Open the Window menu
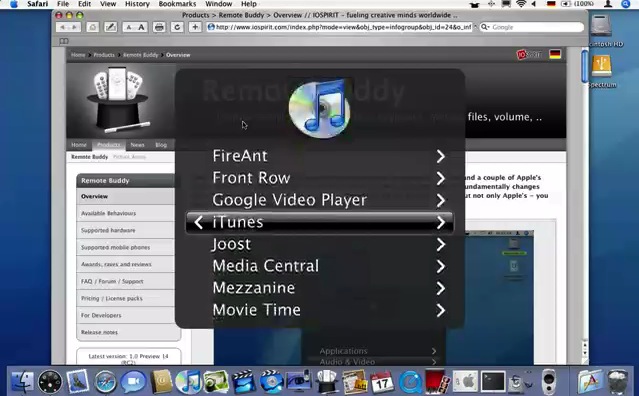639x396 pixels. tap(218, 4)
